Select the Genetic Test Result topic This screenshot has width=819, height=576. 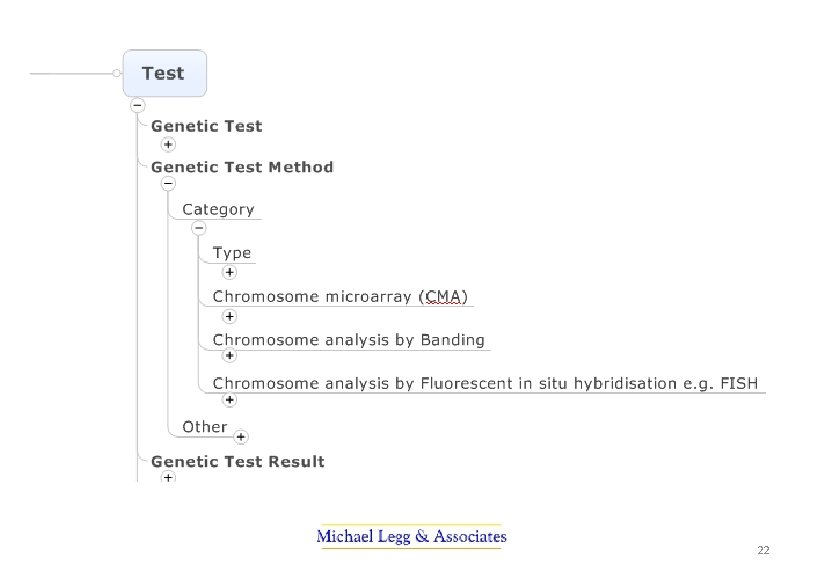tap(238, 461)
